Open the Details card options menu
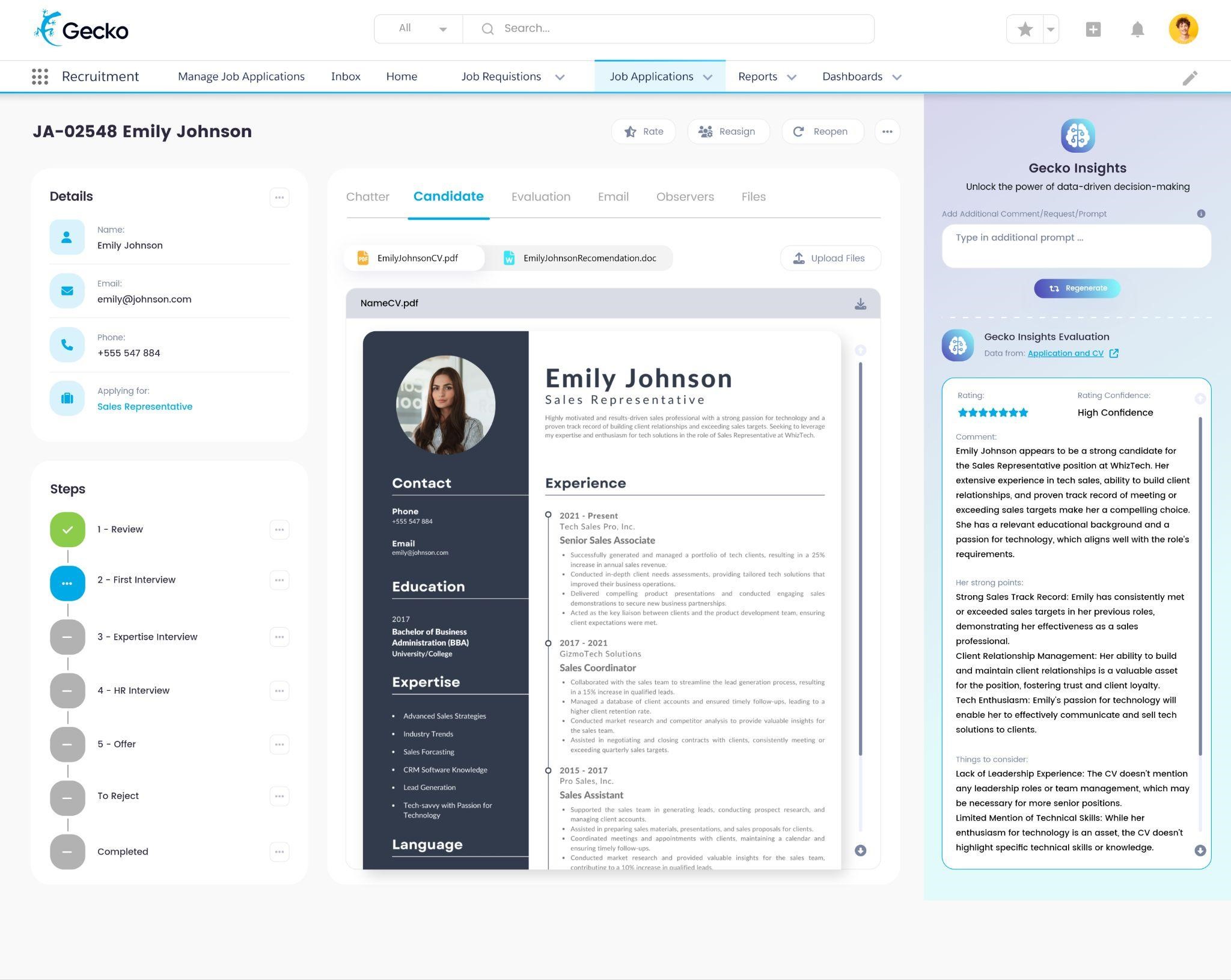1231x980 pixels. point(279,197)
